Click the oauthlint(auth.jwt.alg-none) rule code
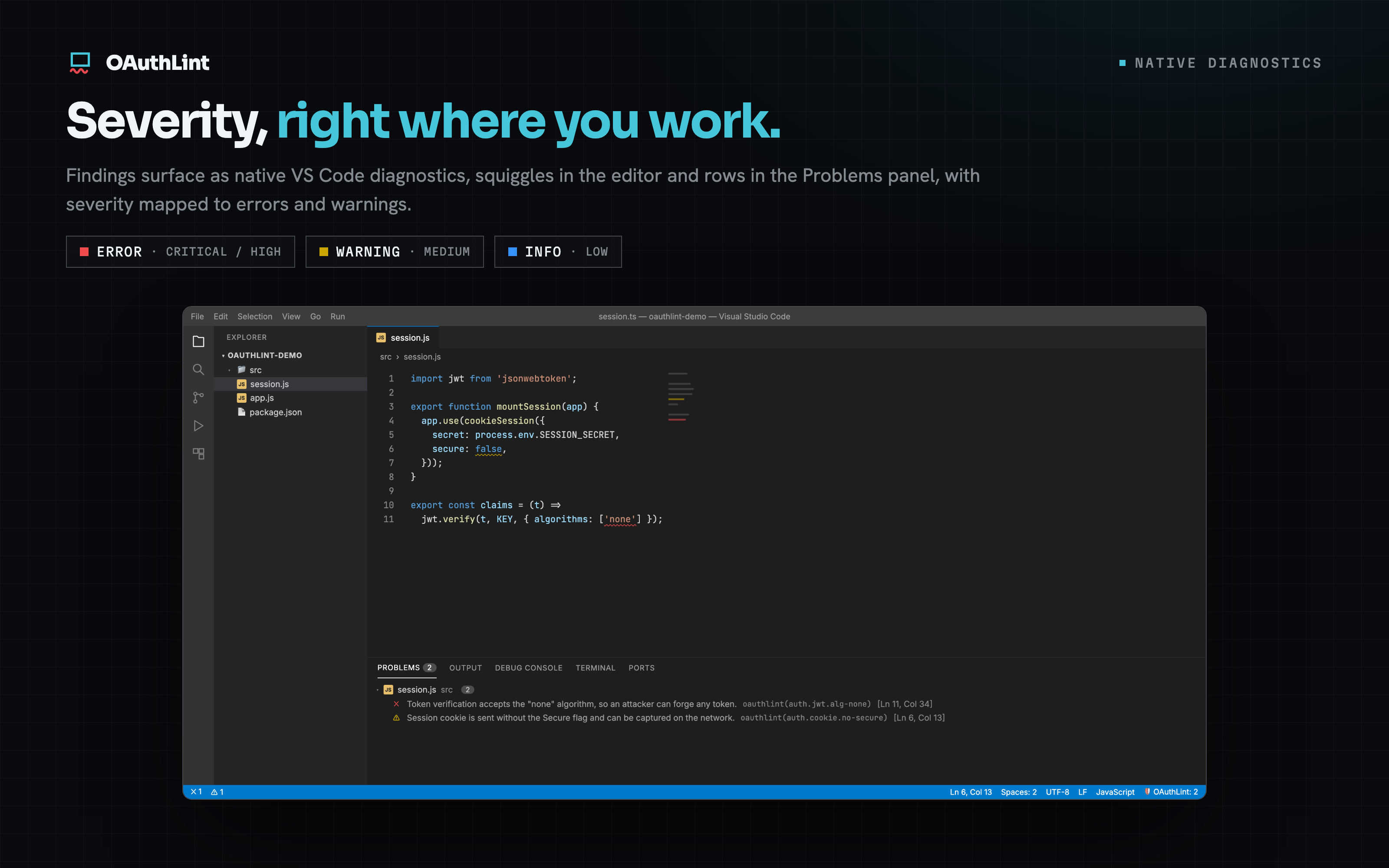The height and width of the screenshot is (868, 1389). [x=806, y=704]
